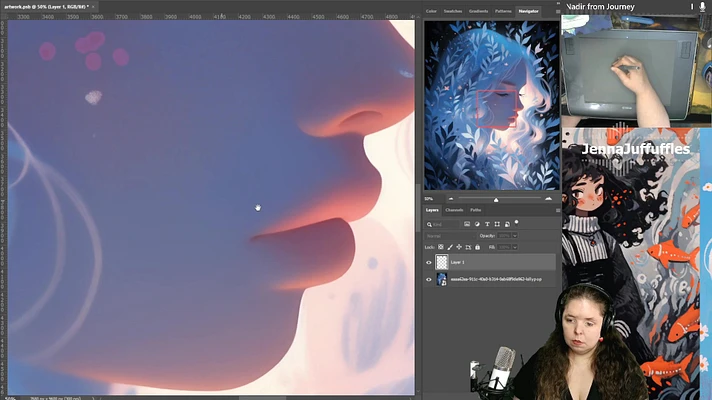Click the Fill value field
Viewport: 712px width, 400px height.
point(504,247)
